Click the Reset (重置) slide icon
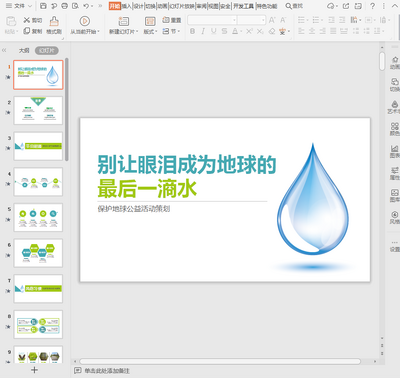This screenshot has width=400, height=378. [166, 20]
